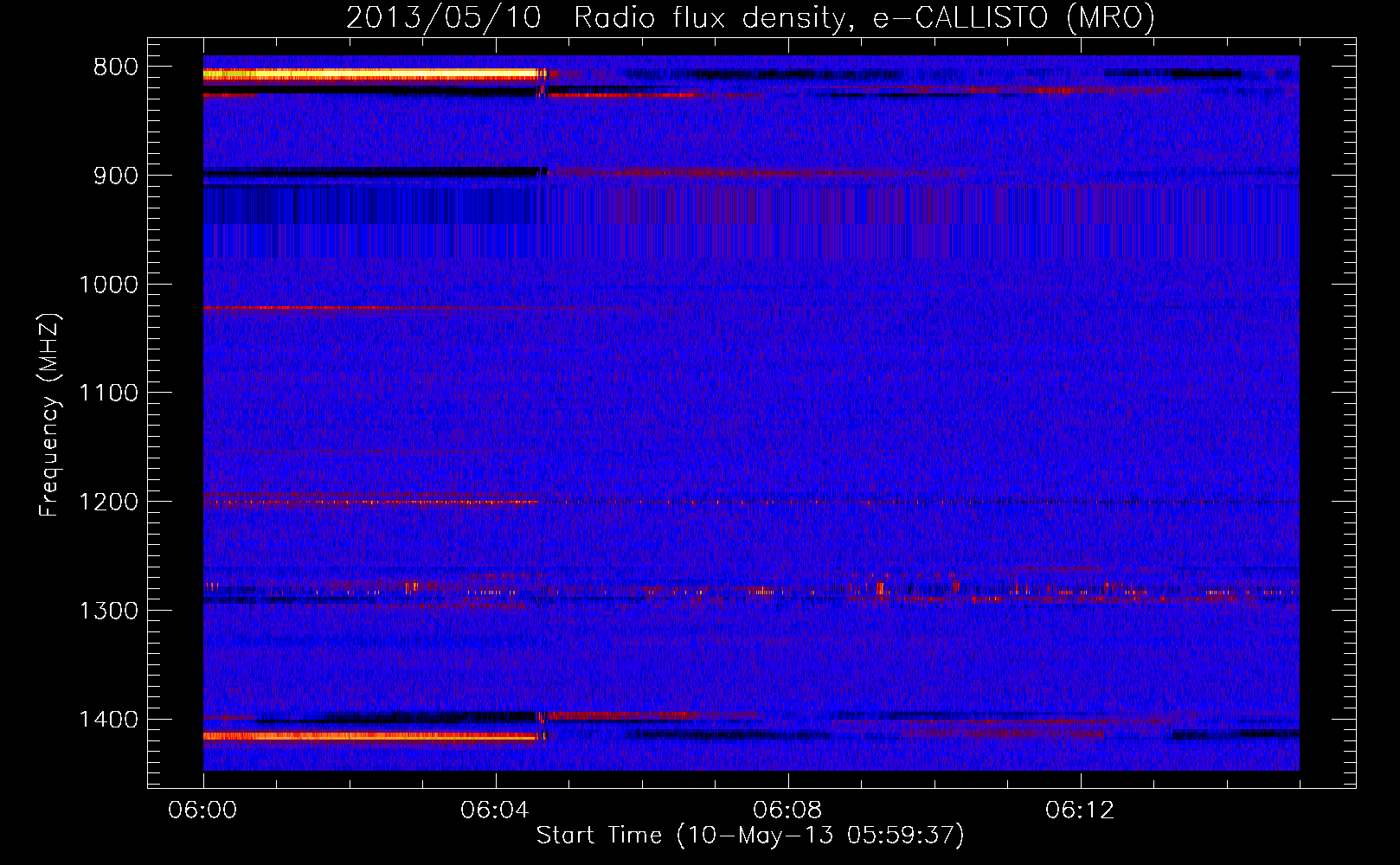Click the 1200 frequency tick label
The width and height of the screenshot is (1400, 865).
point(108,503)
